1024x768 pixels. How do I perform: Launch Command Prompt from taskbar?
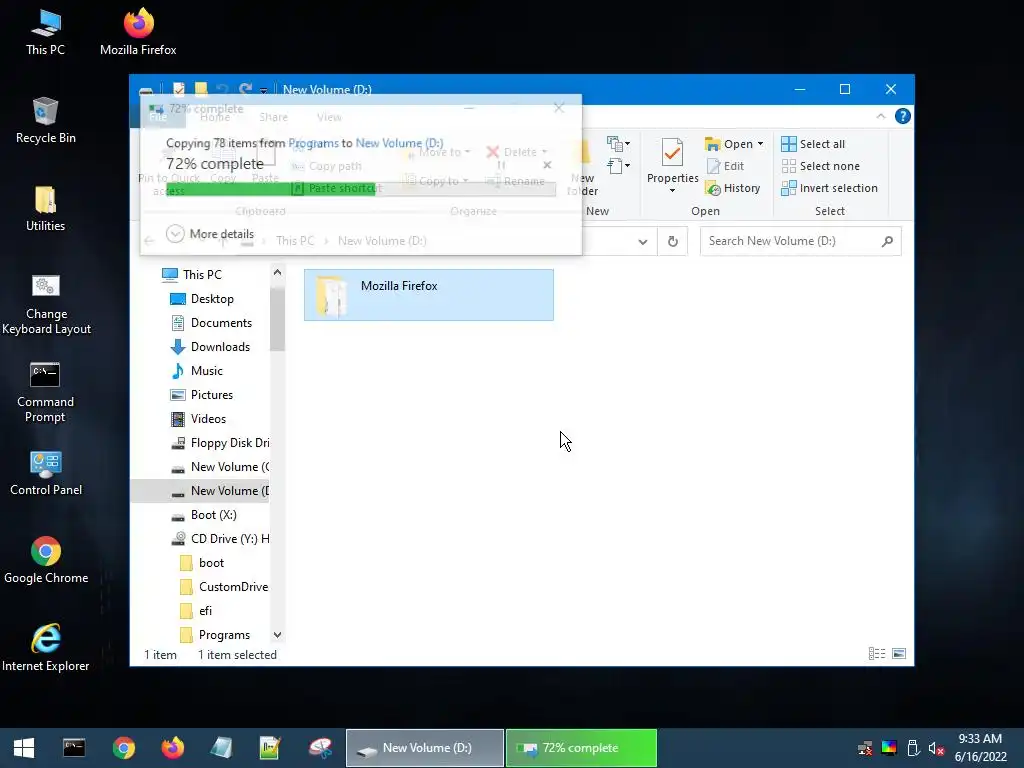74,748
